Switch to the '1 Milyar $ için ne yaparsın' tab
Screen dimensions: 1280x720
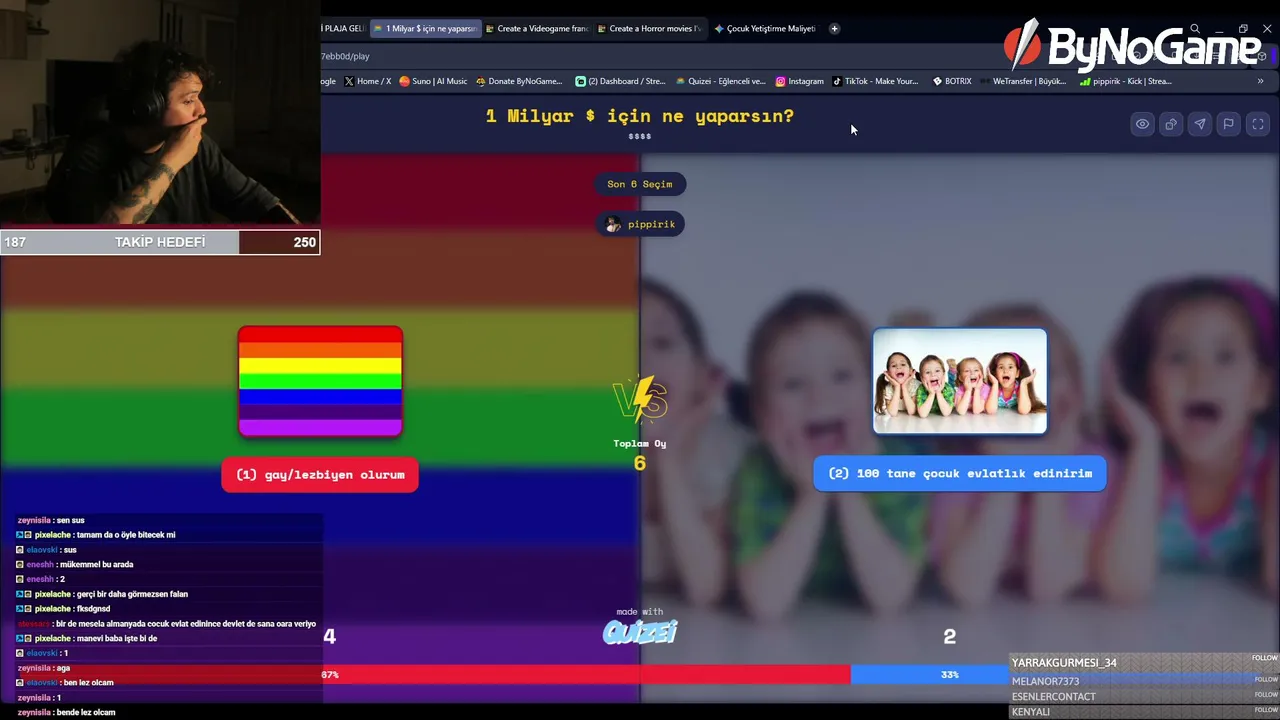pyautogui.click(x=425, y=28)
